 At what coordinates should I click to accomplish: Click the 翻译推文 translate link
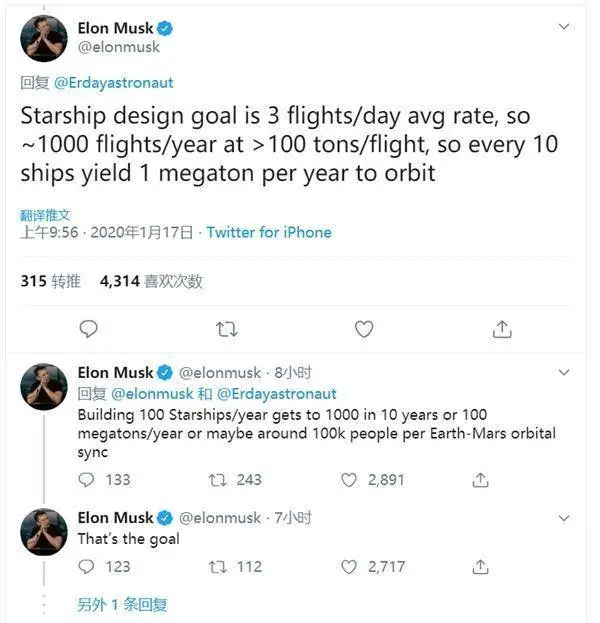(x=45, y=215)
